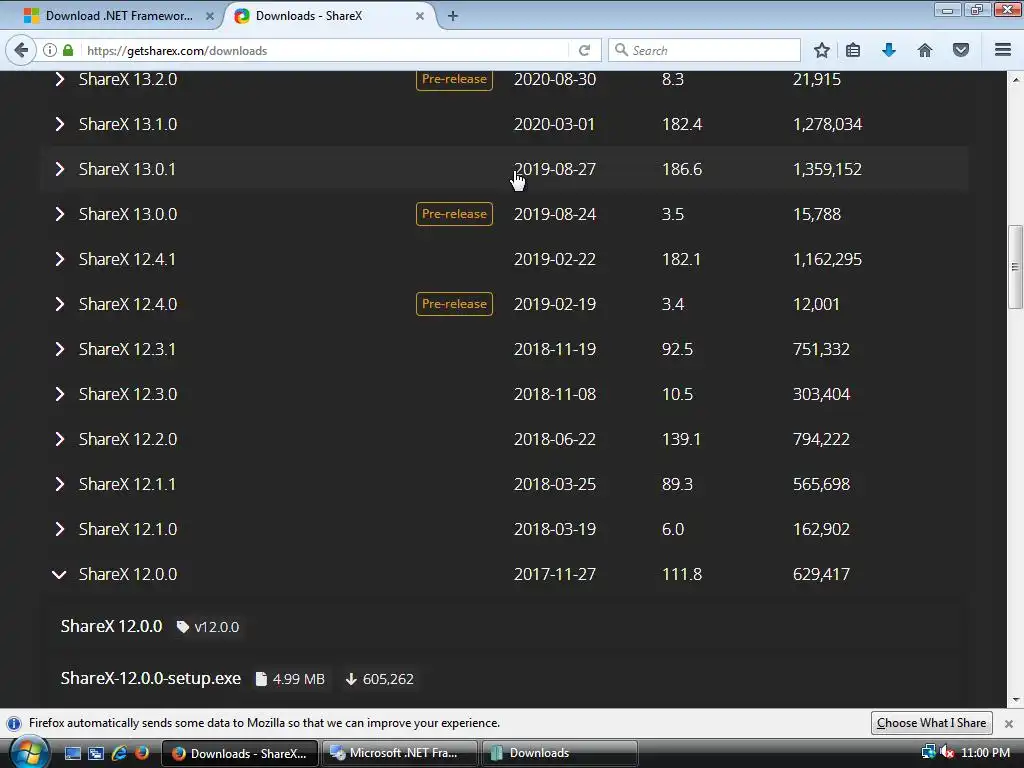The height and width of the screenshot is (768, 1024).
Task: Close the Downloads - ShareX tab
Action: pos(420,16)
